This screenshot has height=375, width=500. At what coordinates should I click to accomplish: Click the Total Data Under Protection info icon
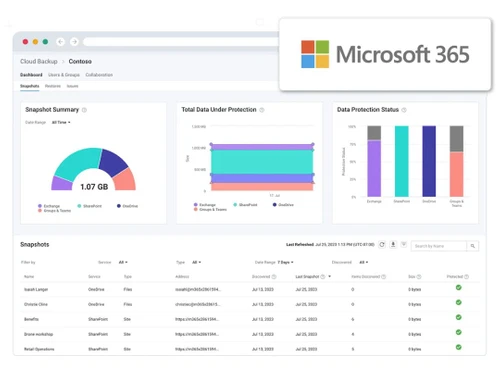pos(262,110)
